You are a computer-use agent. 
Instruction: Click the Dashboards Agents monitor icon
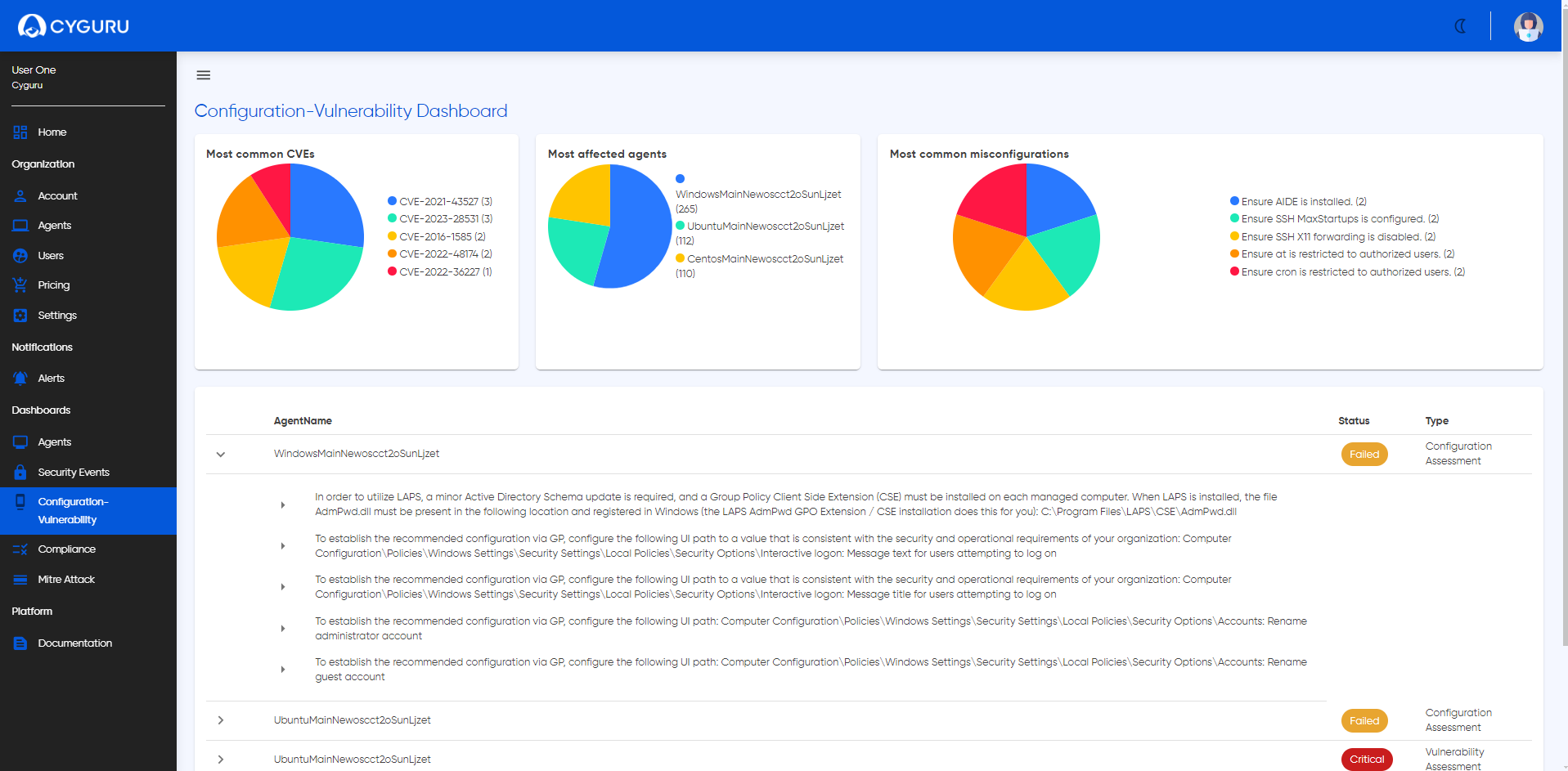(20, 442)
